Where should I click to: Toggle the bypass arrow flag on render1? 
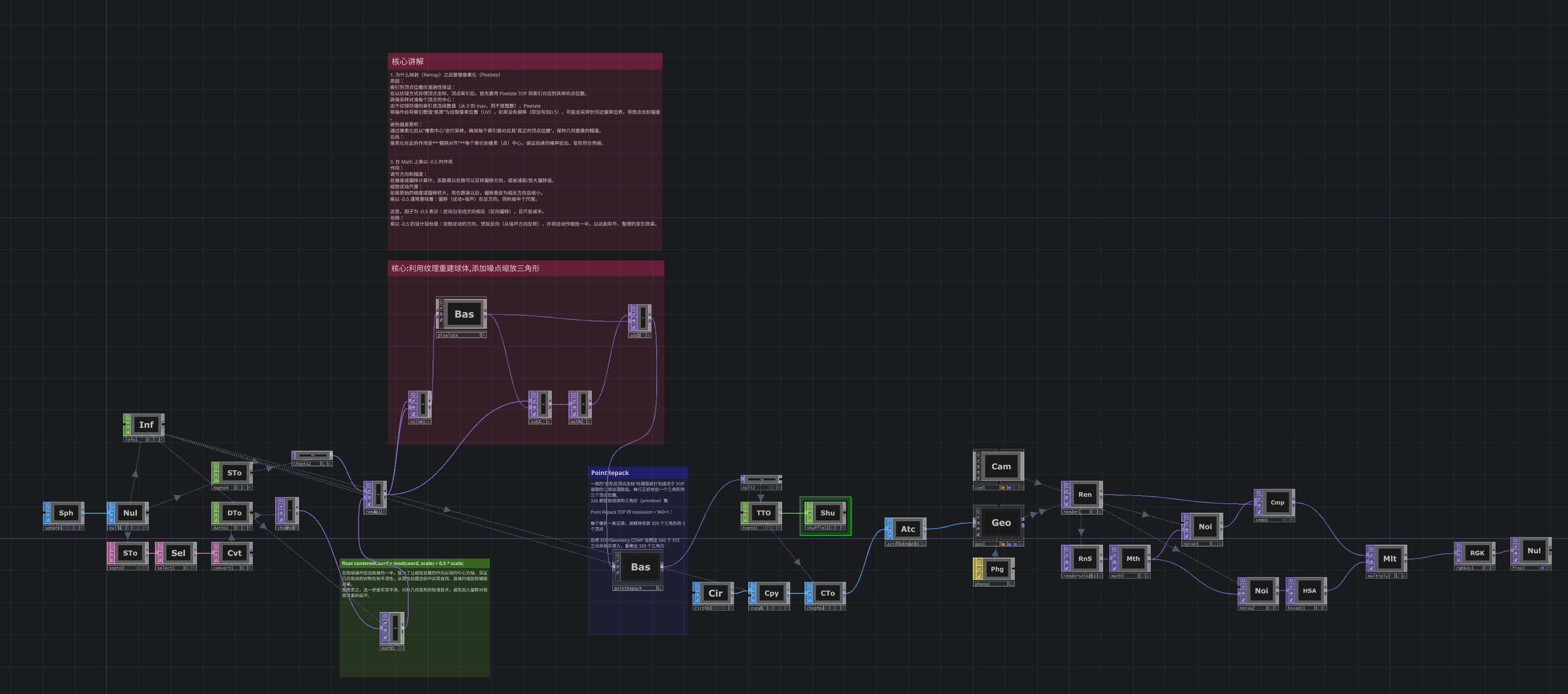coord(1067,497)
